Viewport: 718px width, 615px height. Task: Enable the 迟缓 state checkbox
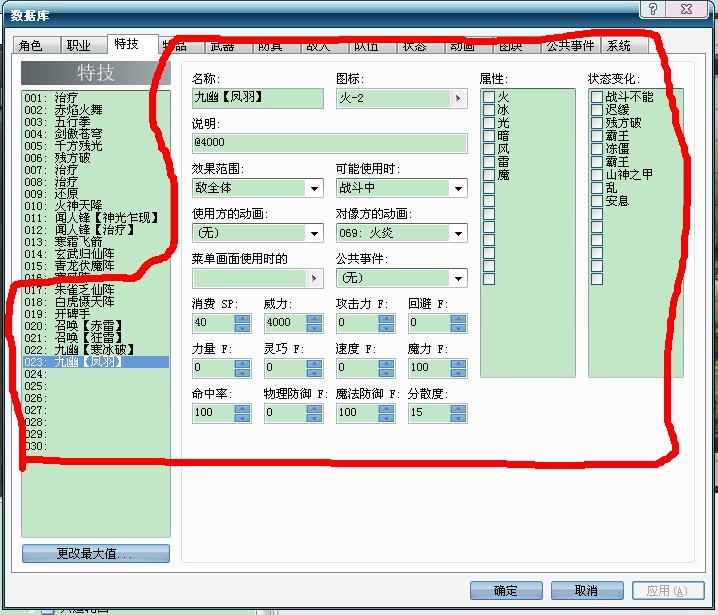(597, 109)
